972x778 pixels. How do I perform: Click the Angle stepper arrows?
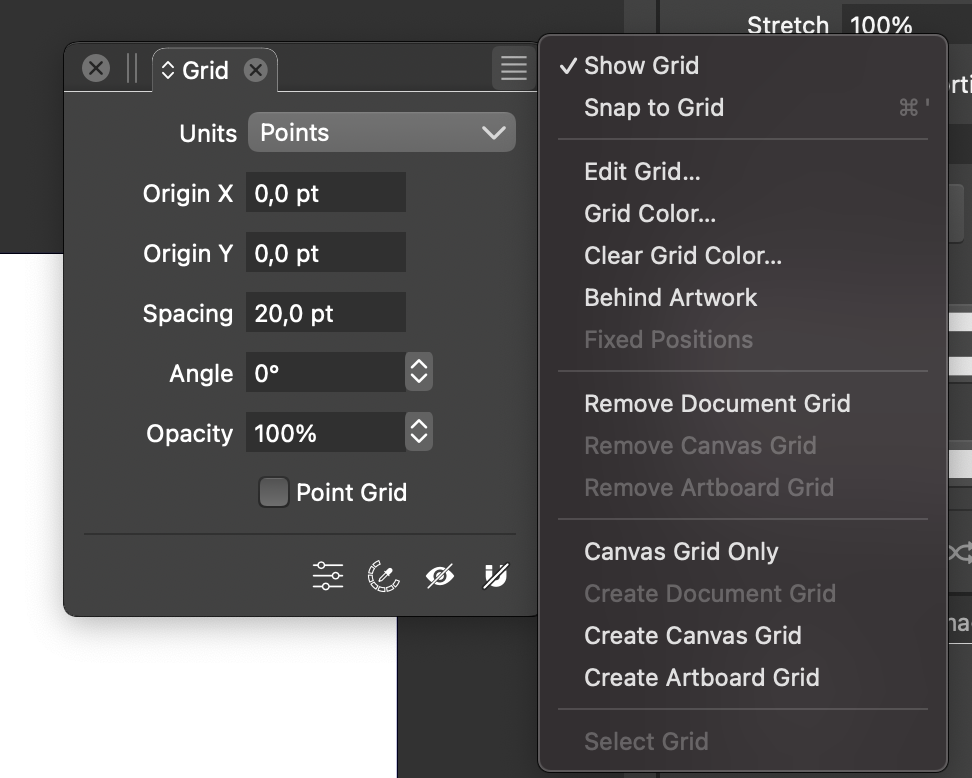(x=419, y=373)
